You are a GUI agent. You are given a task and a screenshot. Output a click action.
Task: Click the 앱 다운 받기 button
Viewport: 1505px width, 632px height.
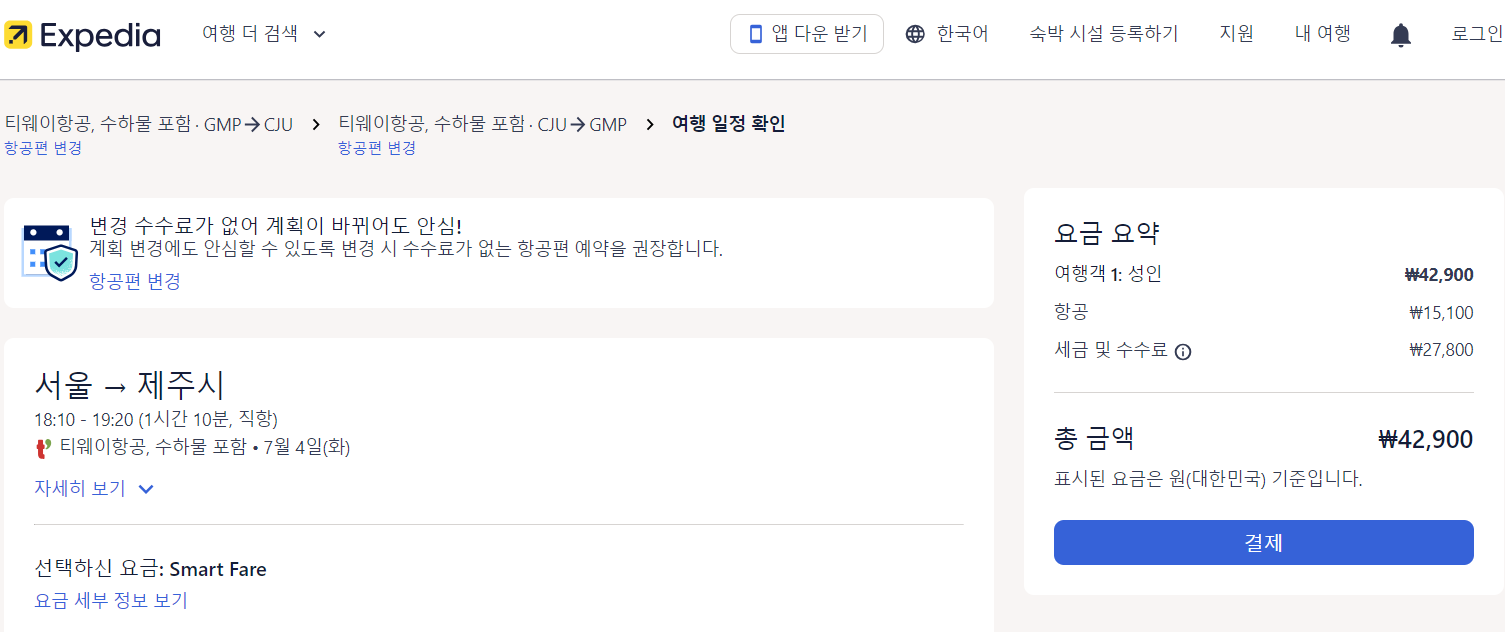pyautogui.click(x=806, y=33)
